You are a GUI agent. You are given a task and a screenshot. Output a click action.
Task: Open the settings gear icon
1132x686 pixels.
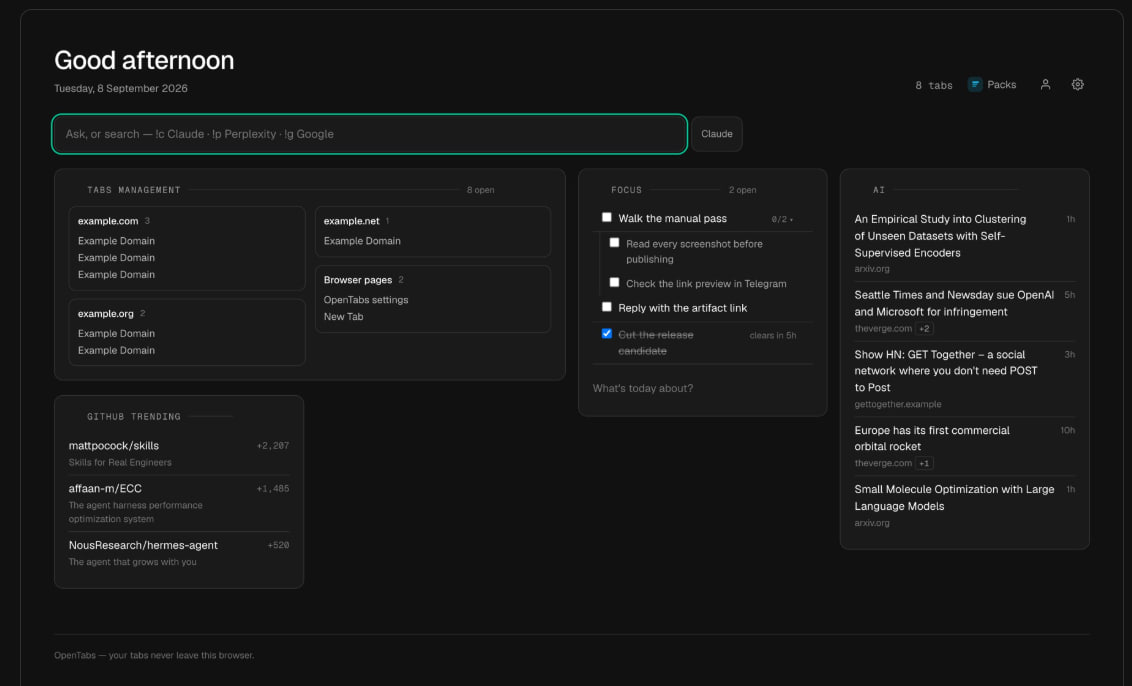1077,84
